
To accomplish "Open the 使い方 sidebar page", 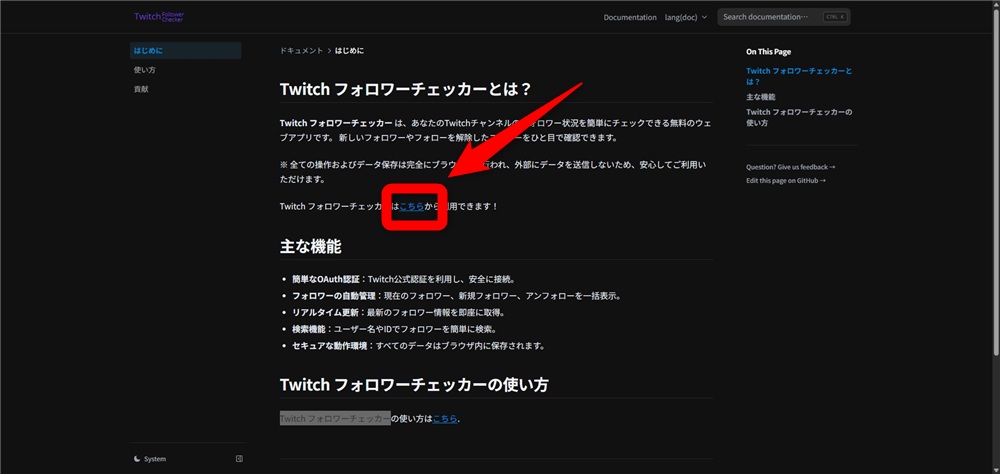I will (x=144, y=70).
